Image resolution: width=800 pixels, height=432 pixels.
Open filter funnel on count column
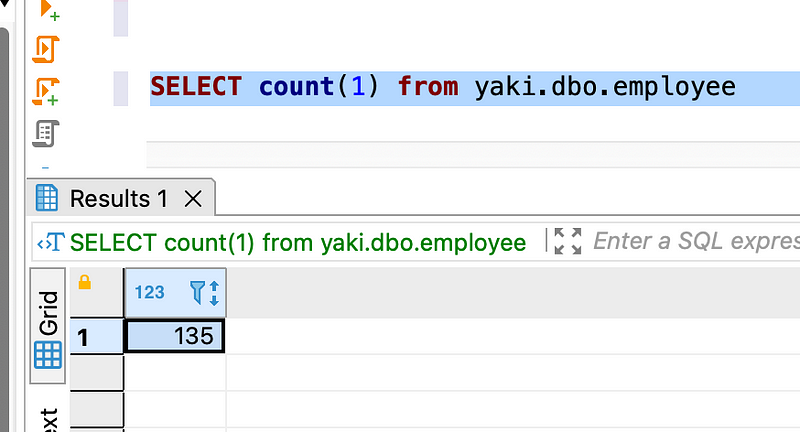(197, 292)
